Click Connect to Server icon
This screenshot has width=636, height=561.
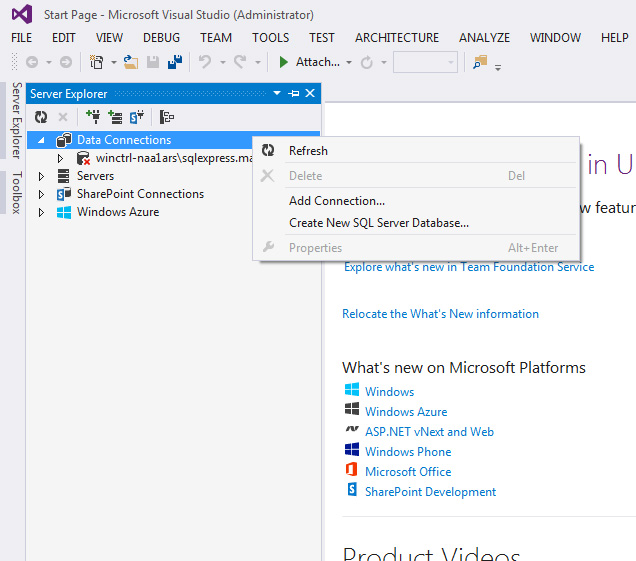tap(115, 117)
